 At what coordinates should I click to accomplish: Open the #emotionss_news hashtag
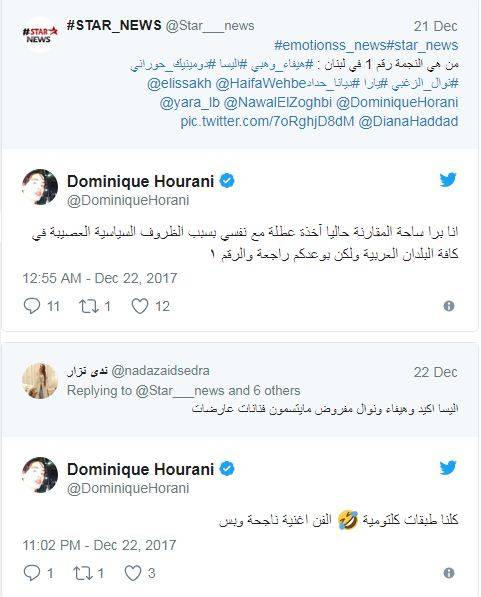(330, 45)
